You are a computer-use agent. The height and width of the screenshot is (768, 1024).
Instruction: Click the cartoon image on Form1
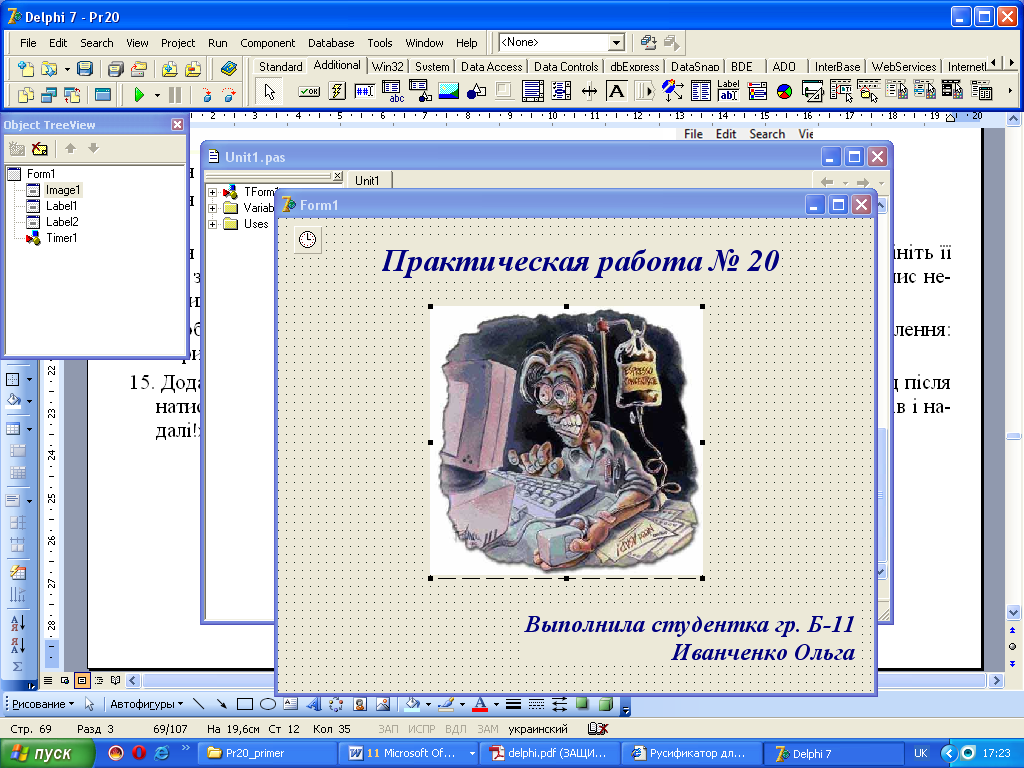pos(566,442)
